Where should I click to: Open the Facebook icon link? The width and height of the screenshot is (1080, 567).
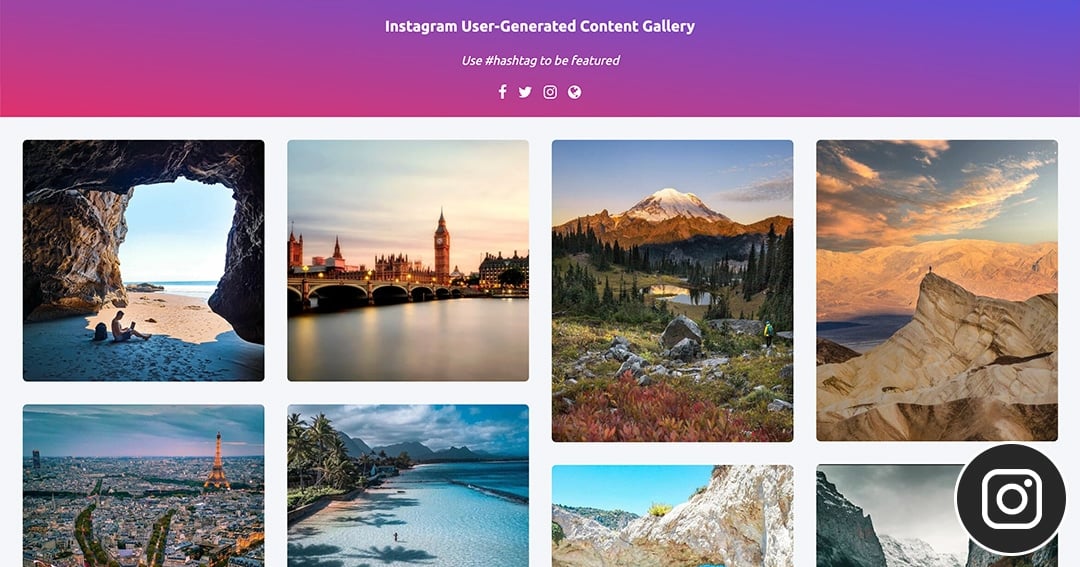503,92
